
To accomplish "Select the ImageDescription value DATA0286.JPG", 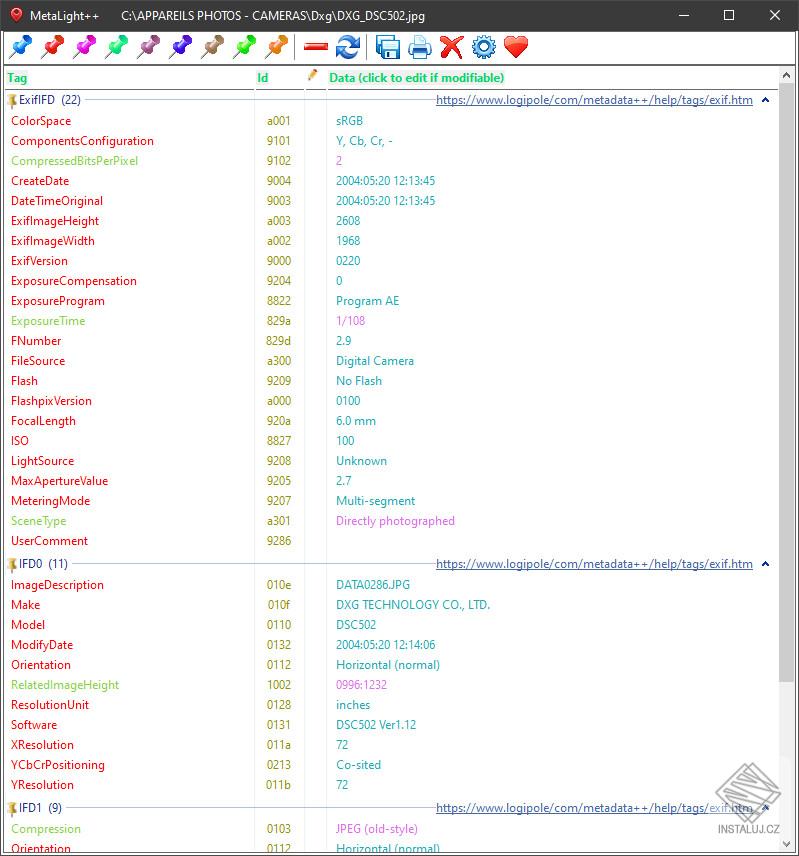I will coord(373,585).
